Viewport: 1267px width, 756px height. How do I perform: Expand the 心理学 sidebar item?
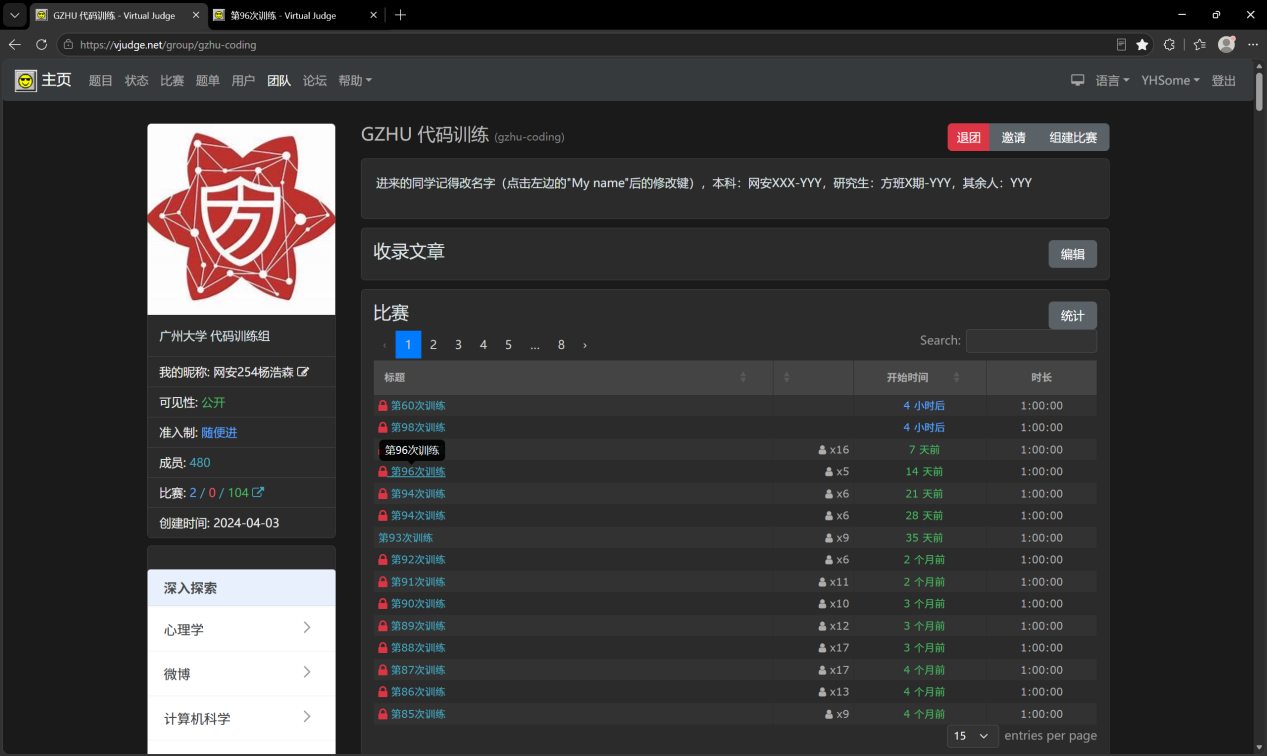tap(241, 629)
